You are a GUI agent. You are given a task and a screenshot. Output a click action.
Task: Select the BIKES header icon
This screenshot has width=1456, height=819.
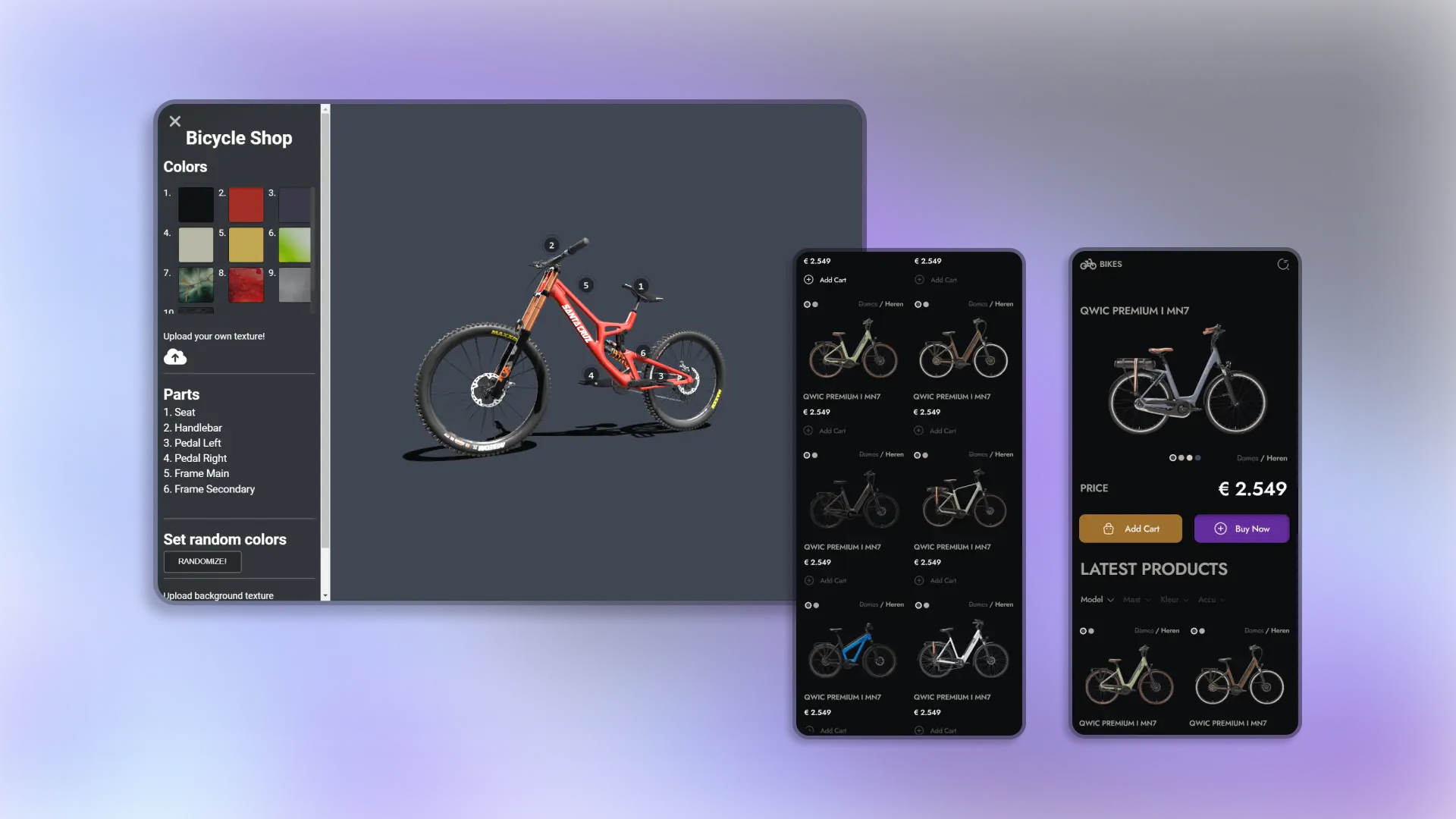1087,264
